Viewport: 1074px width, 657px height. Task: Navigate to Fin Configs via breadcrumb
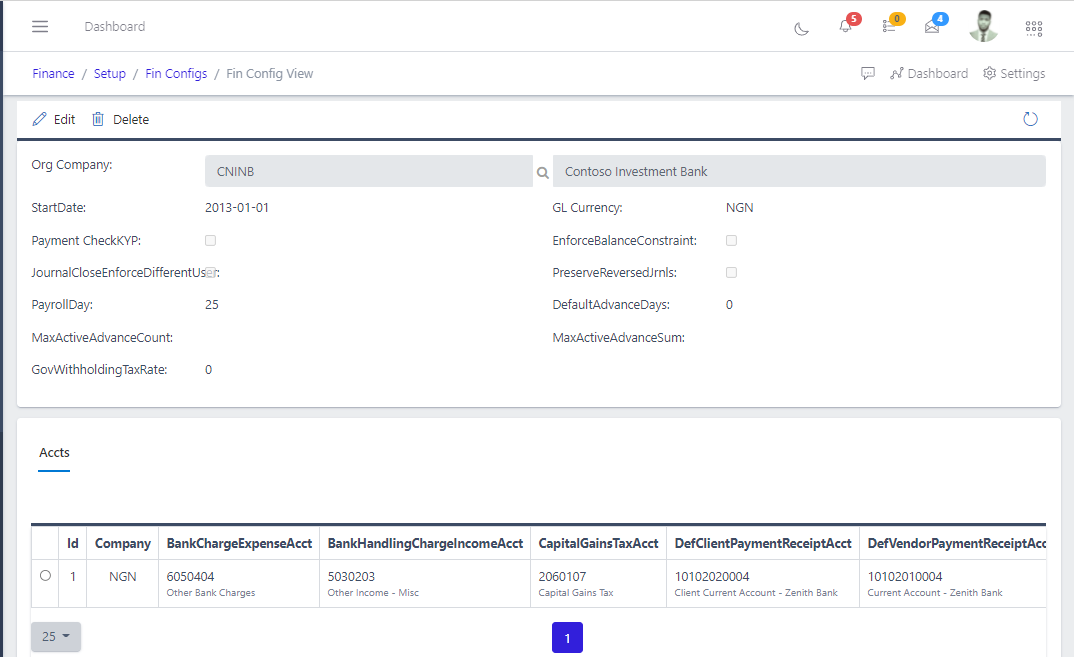(x=176, y=73)
